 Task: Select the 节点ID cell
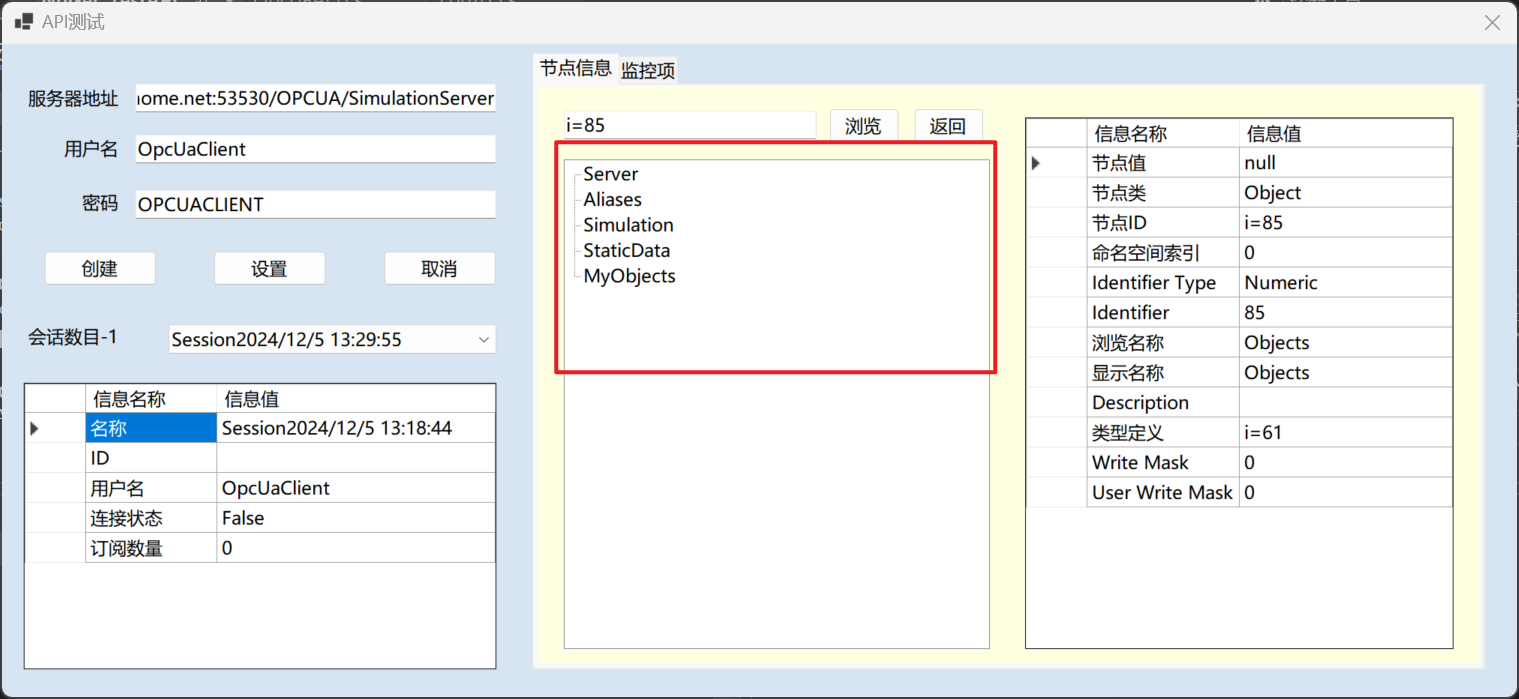[1163, 222]
